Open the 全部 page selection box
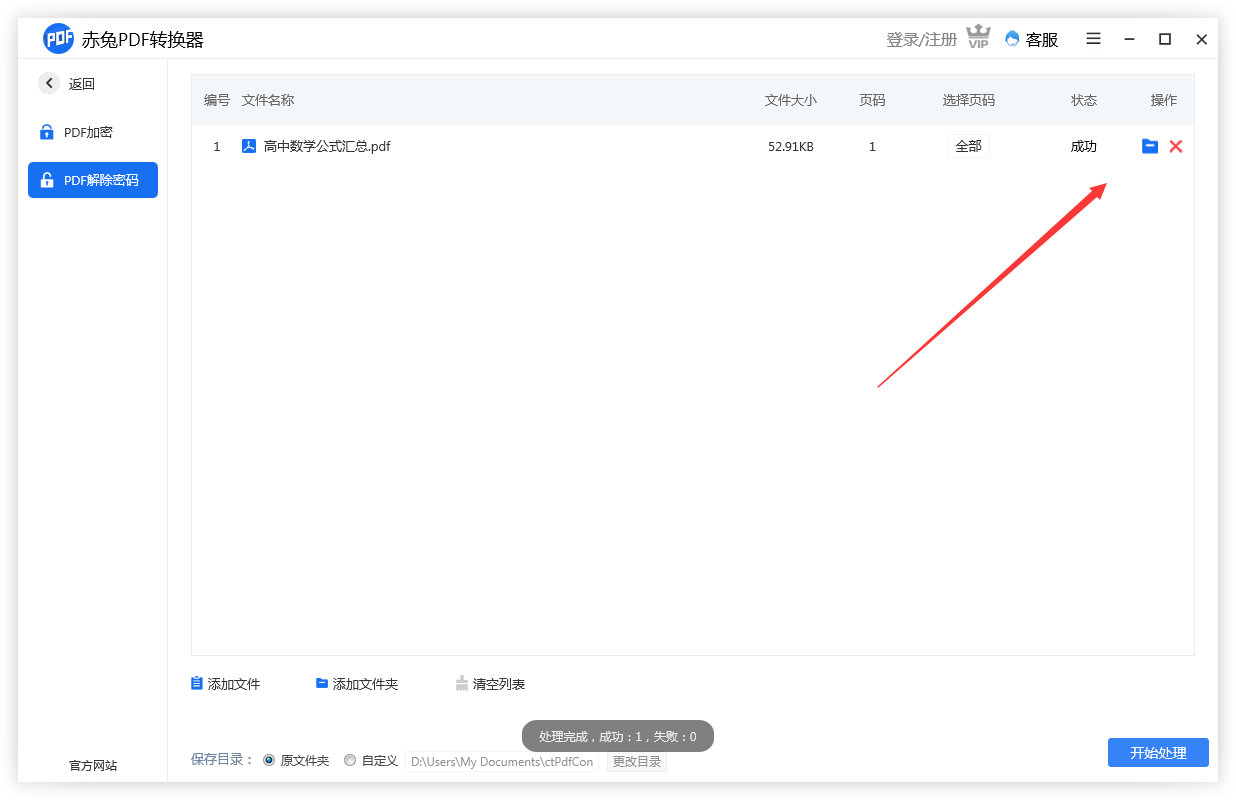Image resolution: width=1236 pixels, height=800 pixels. pos(968,146)
